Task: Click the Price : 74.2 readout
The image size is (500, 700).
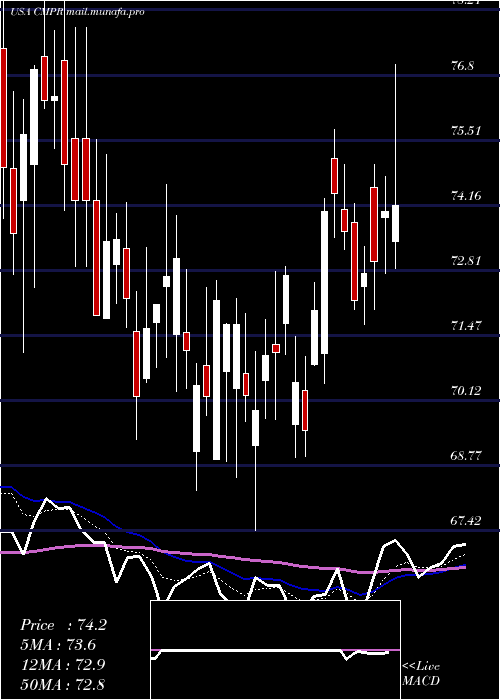Action: coord(63,625)
